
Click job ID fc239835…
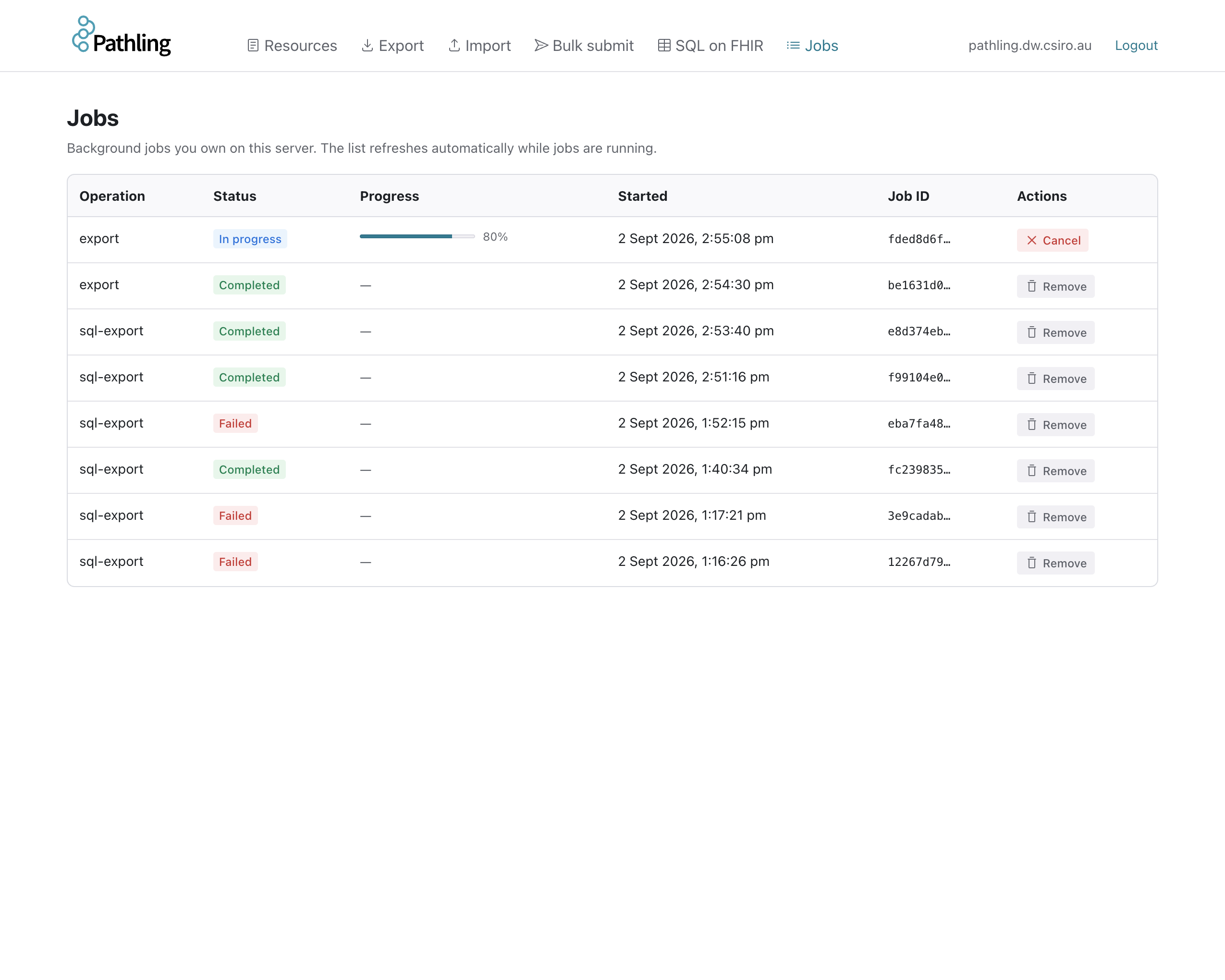[919, 470]
